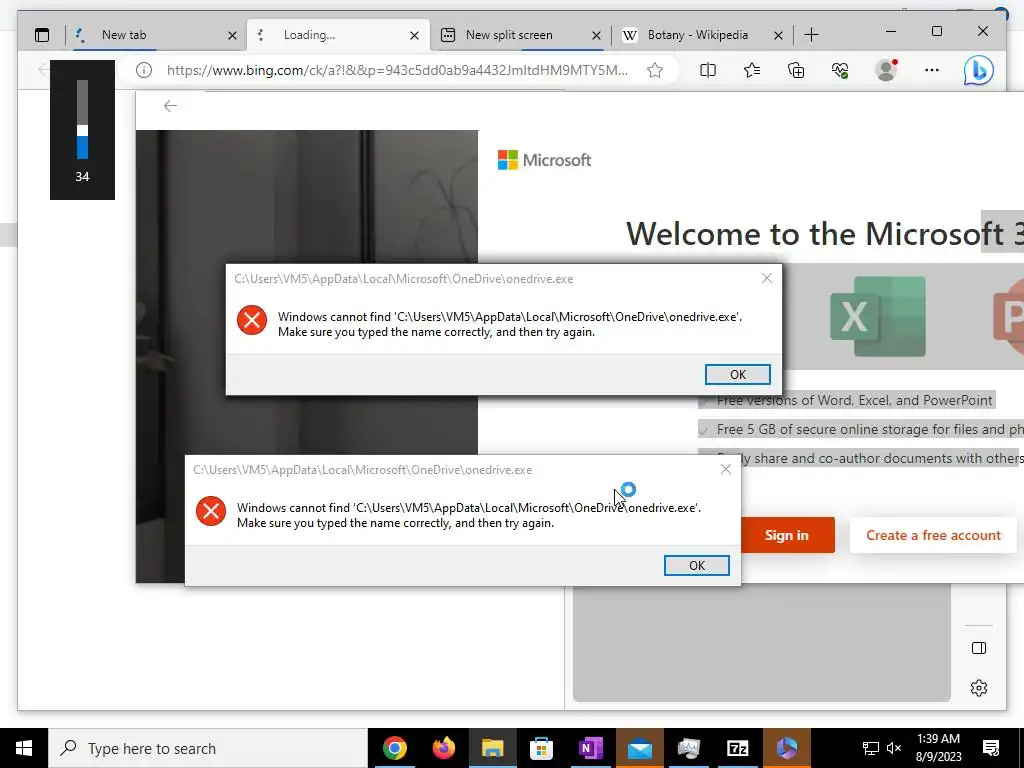
Task: Open the Botany - Wikipedia tab
Action: (703, 35)
